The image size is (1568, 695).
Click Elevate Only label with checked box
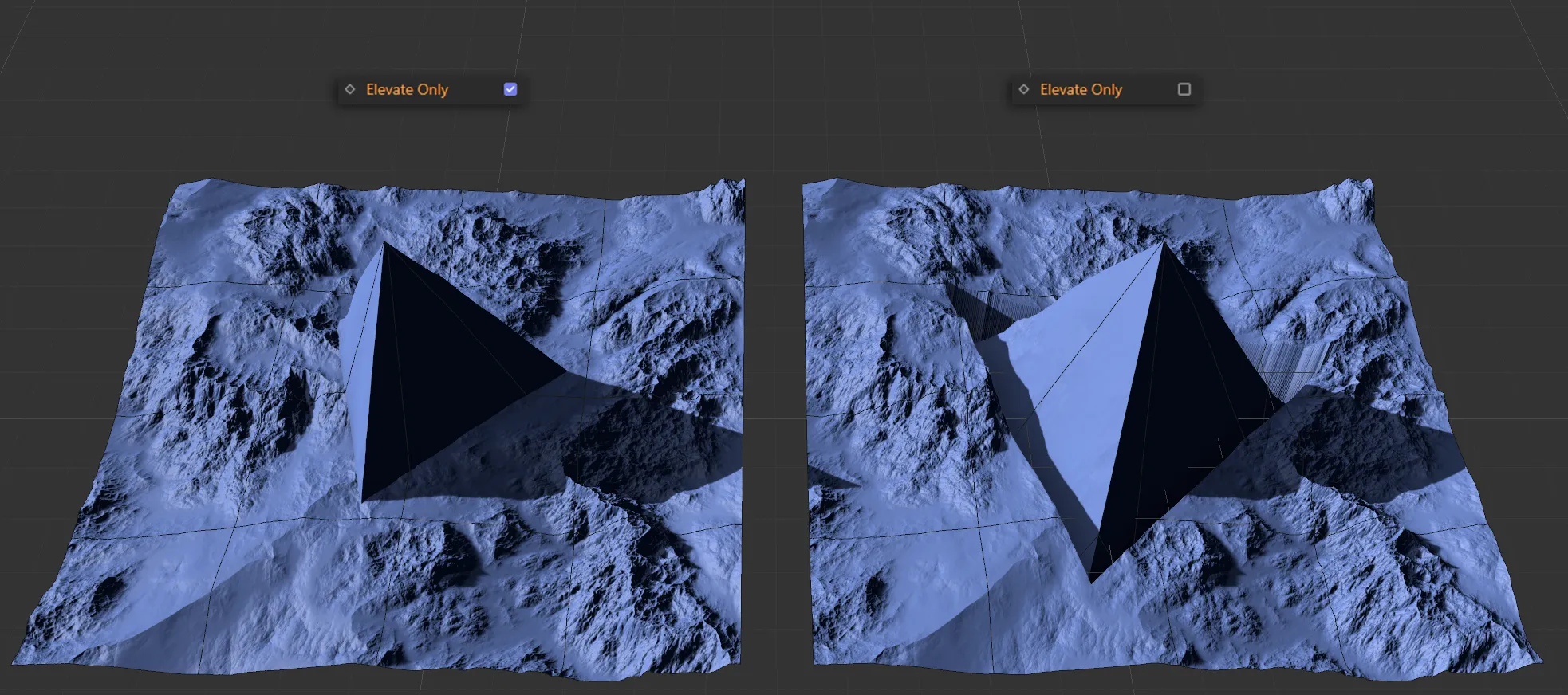tap(407, 89)
